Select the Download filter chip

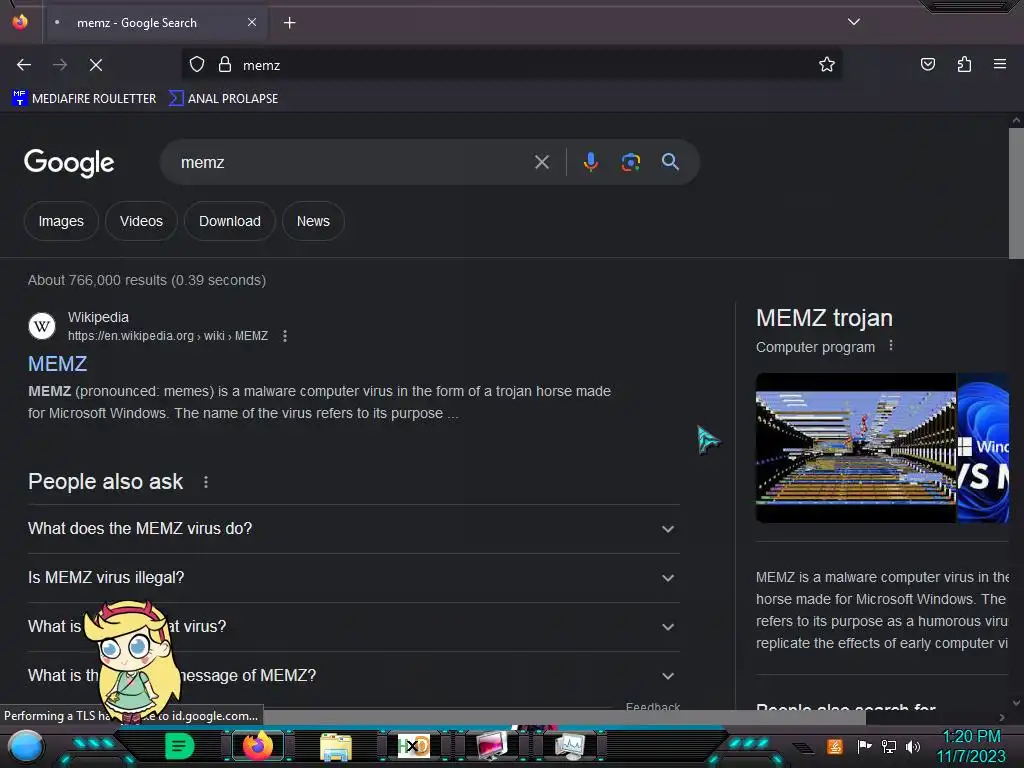(x=230, y=221)
